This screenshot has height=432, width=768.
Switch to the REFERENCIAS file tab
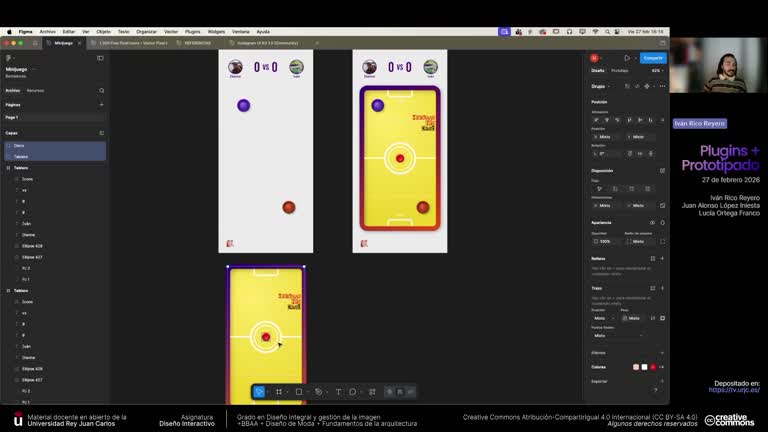point(197,43)
